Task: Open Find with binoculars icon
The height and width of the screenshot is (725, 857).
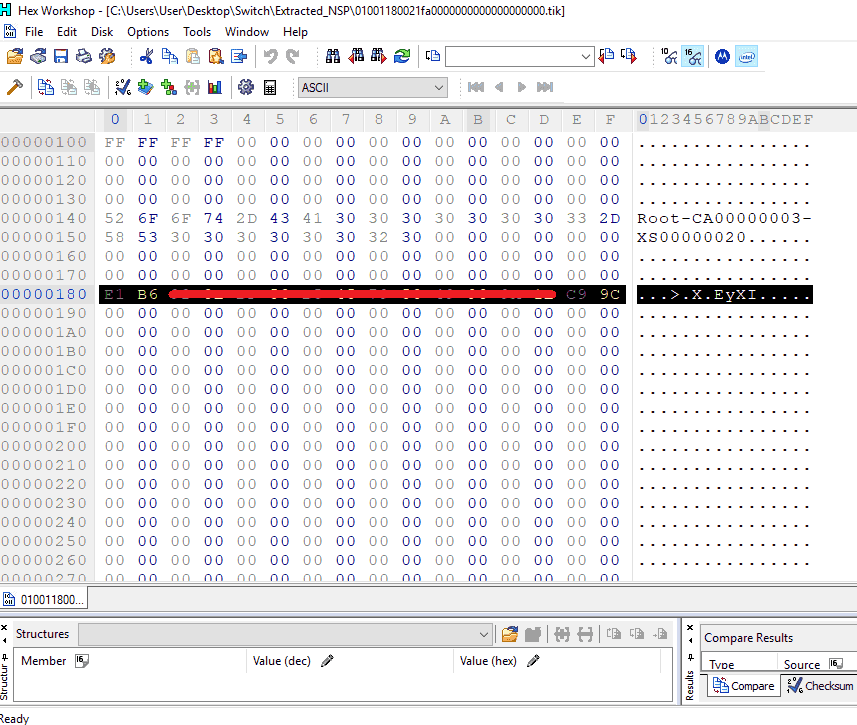Action: [332, 56]
